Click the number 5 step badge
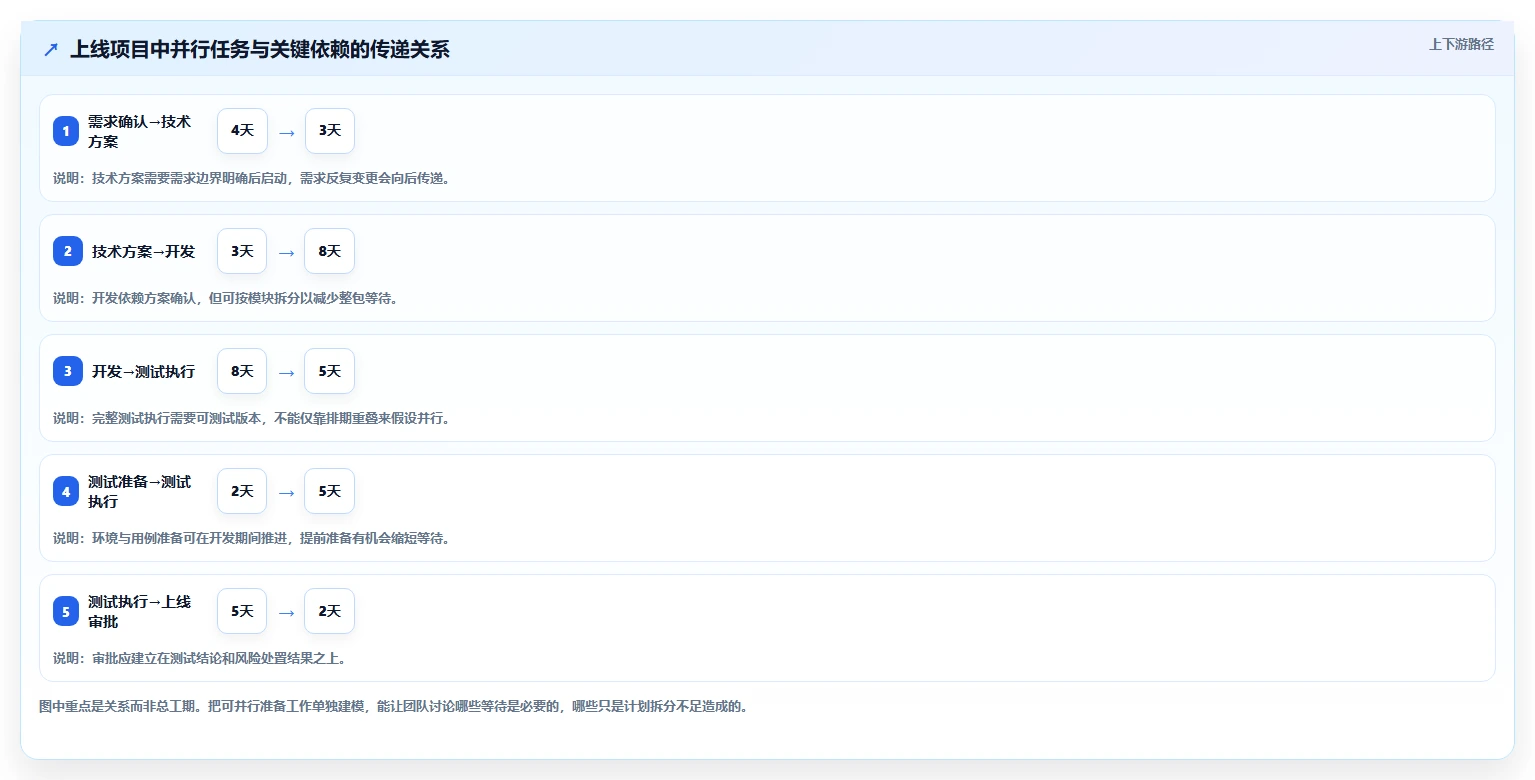The height and width of the screenshot is (780, 1535). (66, 611)
